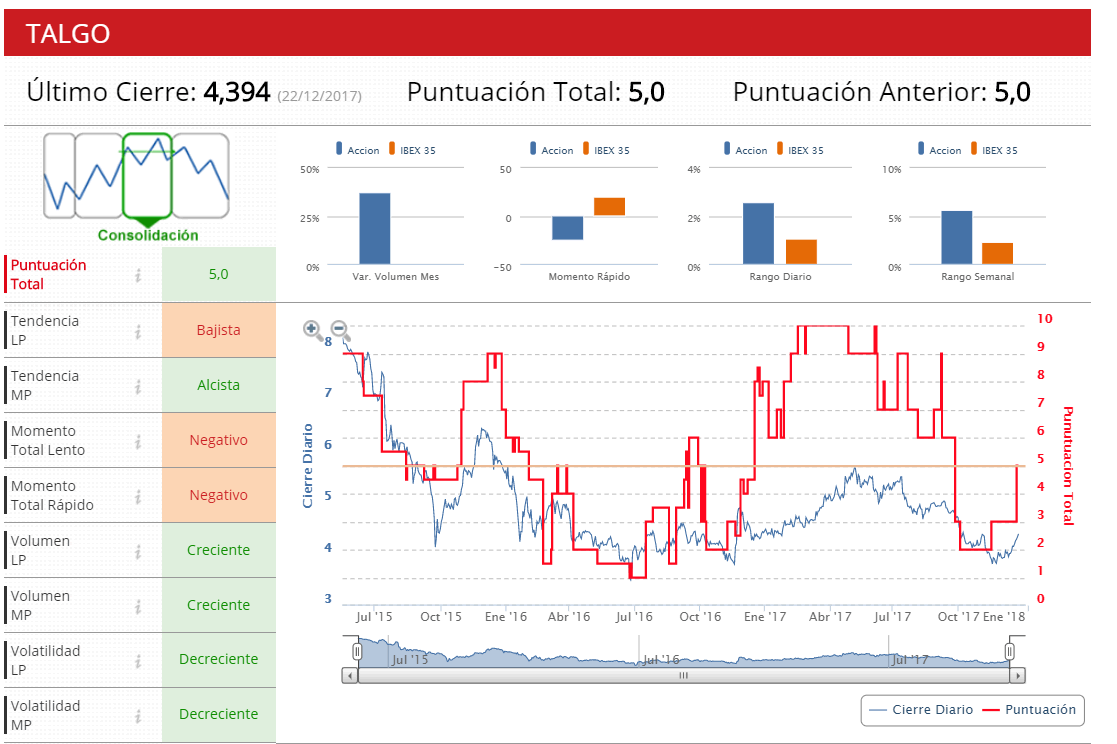The width and height of the screenshot is (1117, 744).
Task: Click Creciente value for Volumen LP
Action: tap(219, 549)
